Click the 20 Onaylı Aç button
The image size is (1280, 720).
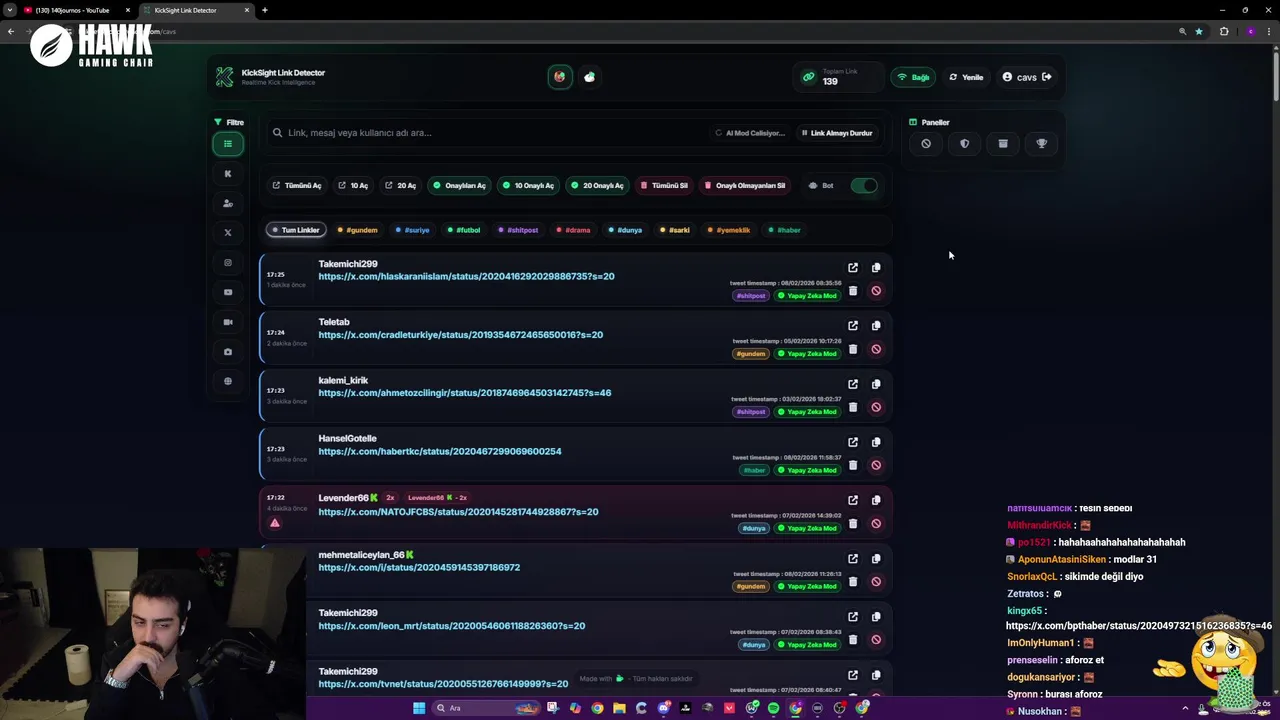pos(597,185)
